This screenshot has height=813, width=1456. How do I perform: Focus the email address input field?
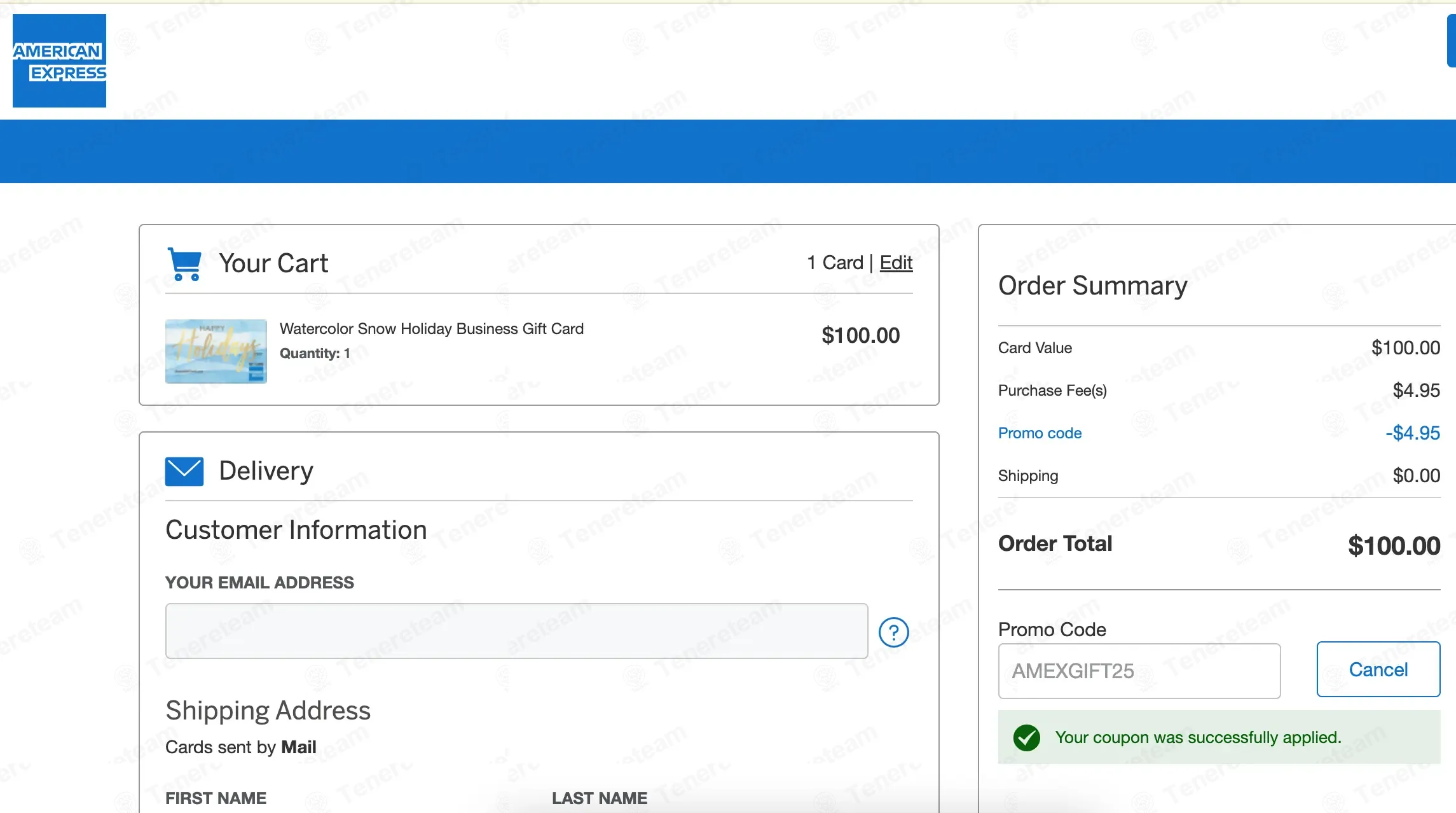tap(516, 631)
